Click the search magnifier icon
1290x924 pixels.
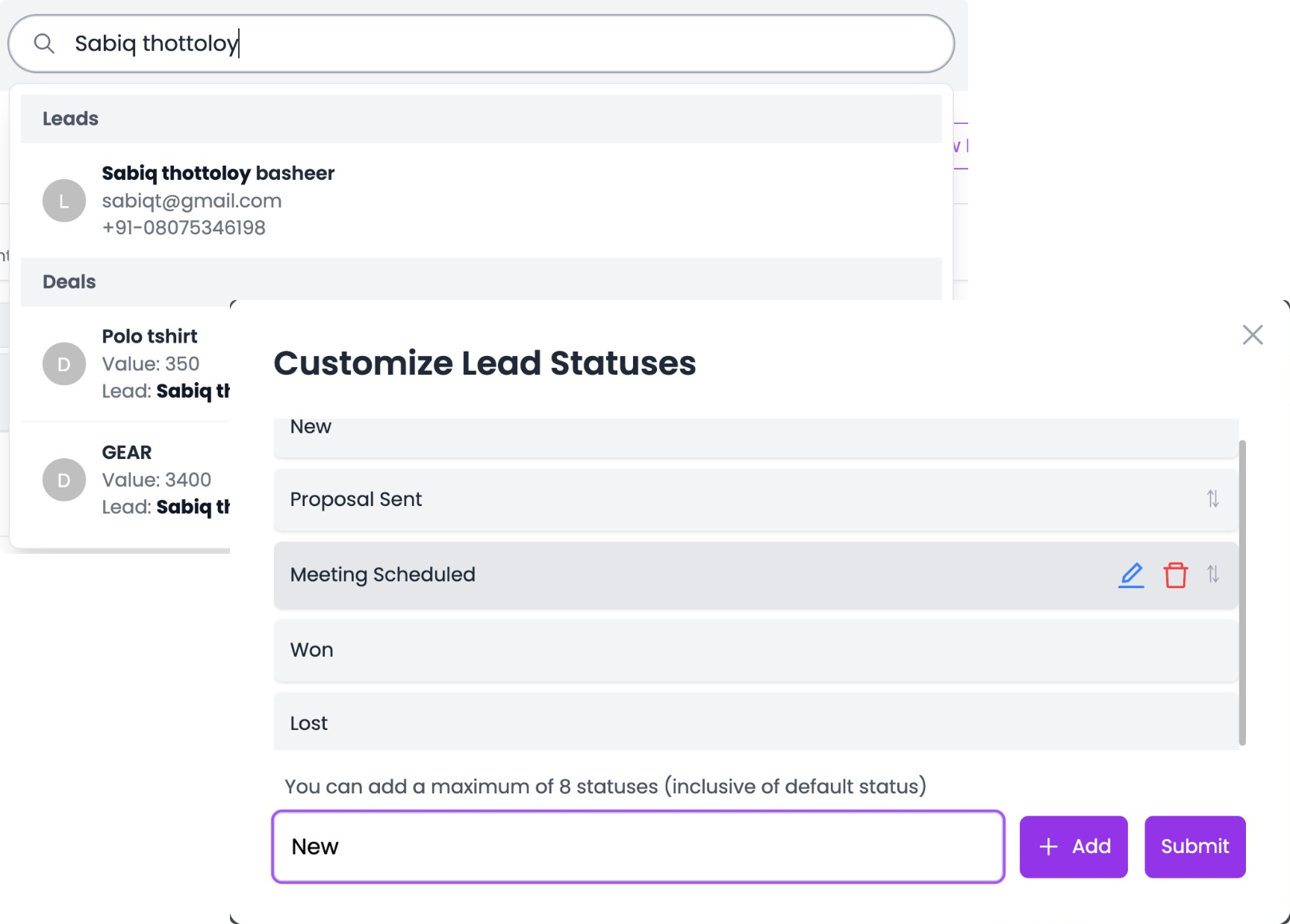click(44, 43)
